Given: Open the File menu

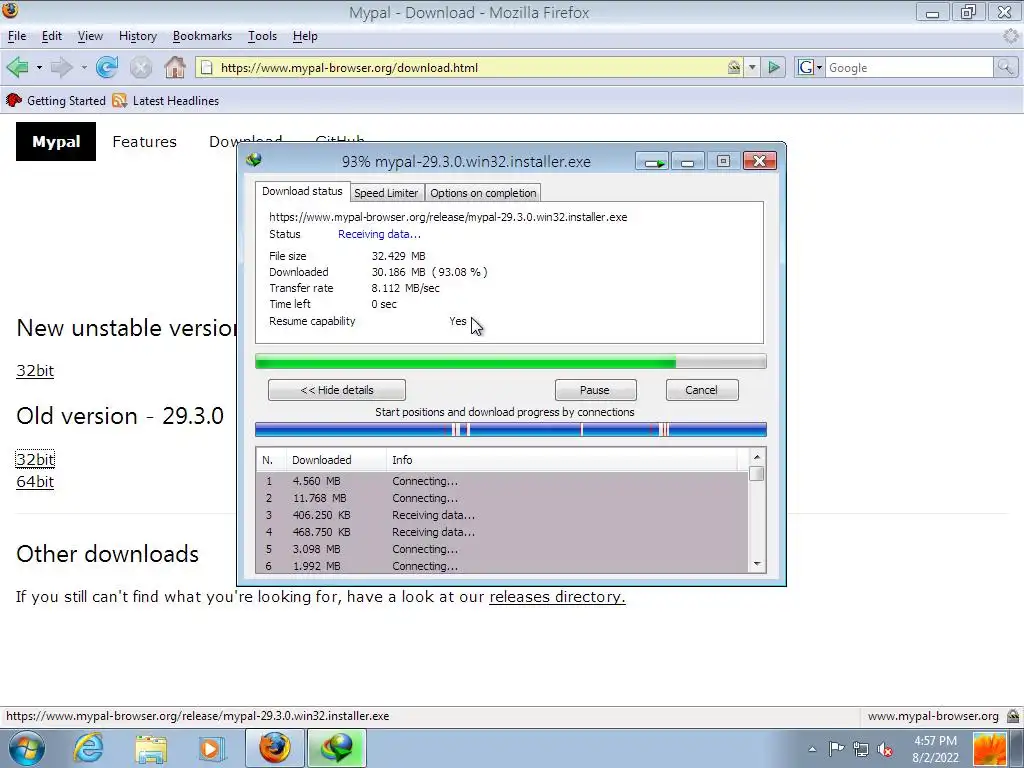Looking at the screenshot, I should pos(17,36).
